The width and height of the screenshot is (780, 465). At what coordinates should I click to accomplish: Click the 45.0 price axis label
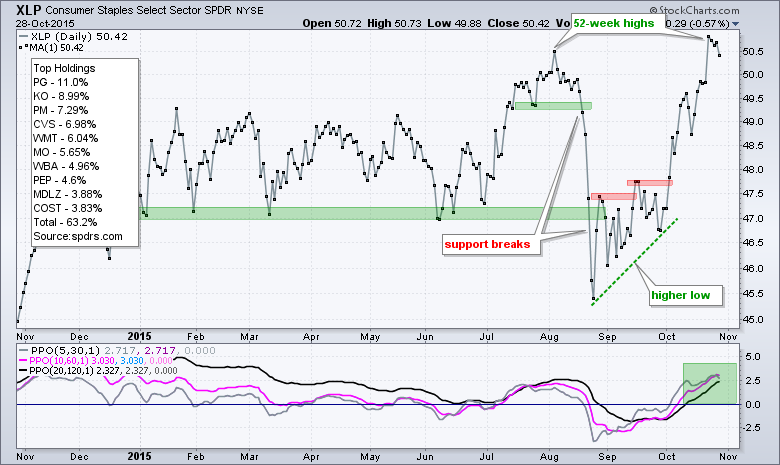[753, 320]
